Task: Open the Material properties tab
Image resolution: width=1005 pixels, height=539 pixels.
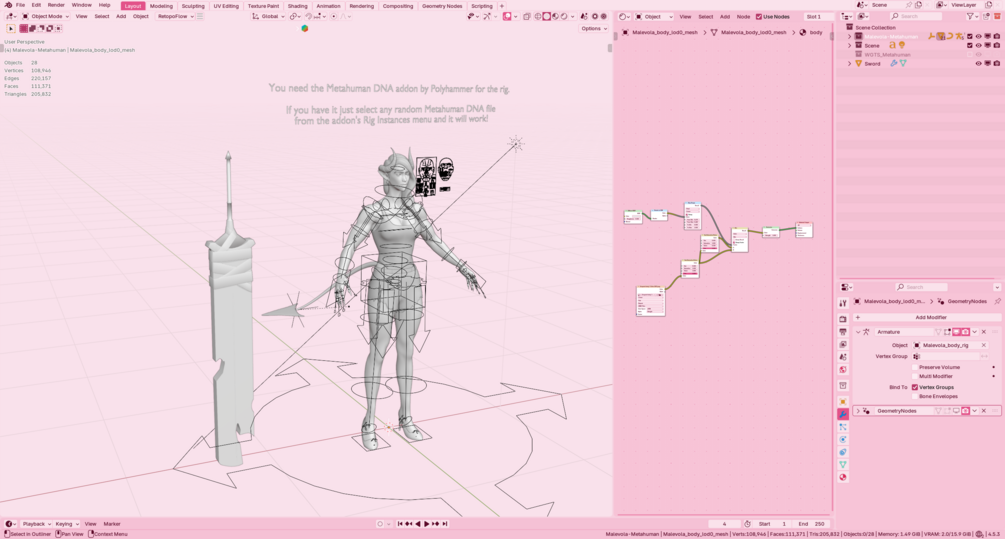Action: pos(843,477)
